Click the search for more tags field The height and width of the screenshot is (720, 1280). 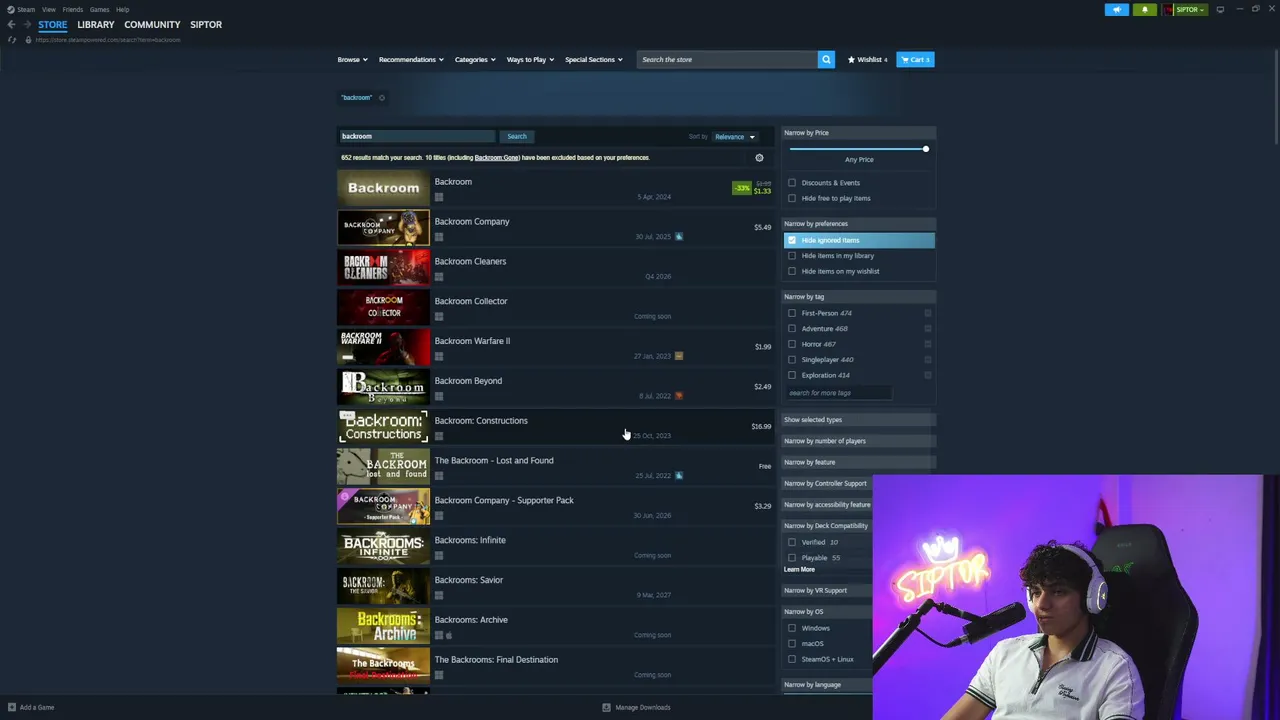point(838,393)
